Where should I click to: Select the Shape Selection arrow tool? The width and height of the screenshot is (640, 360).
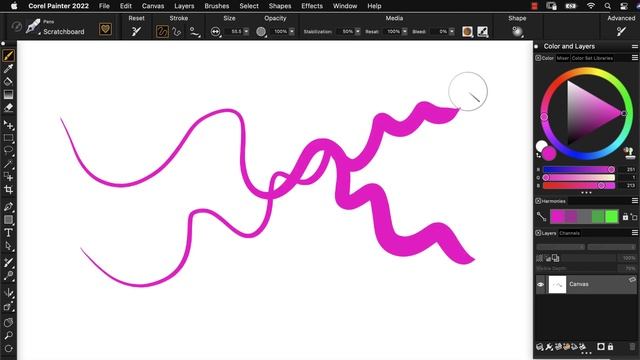tap(8, 246)
